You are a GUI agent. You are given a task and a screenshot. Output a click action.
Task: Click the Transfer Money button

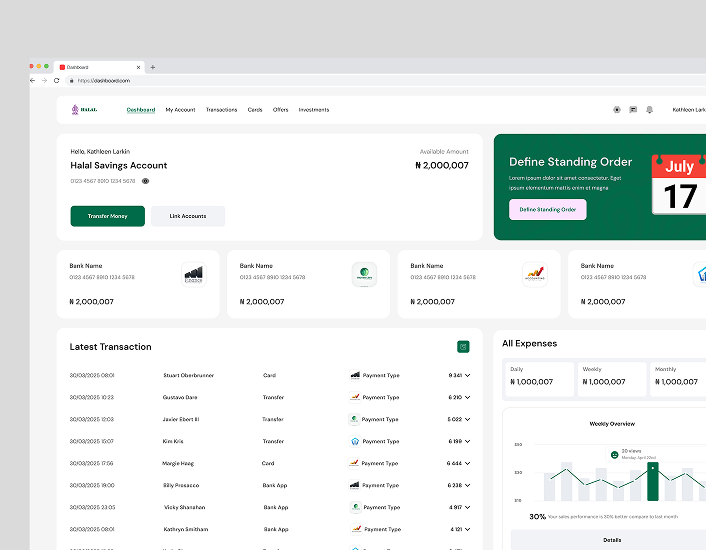click(x=108, y=216)
